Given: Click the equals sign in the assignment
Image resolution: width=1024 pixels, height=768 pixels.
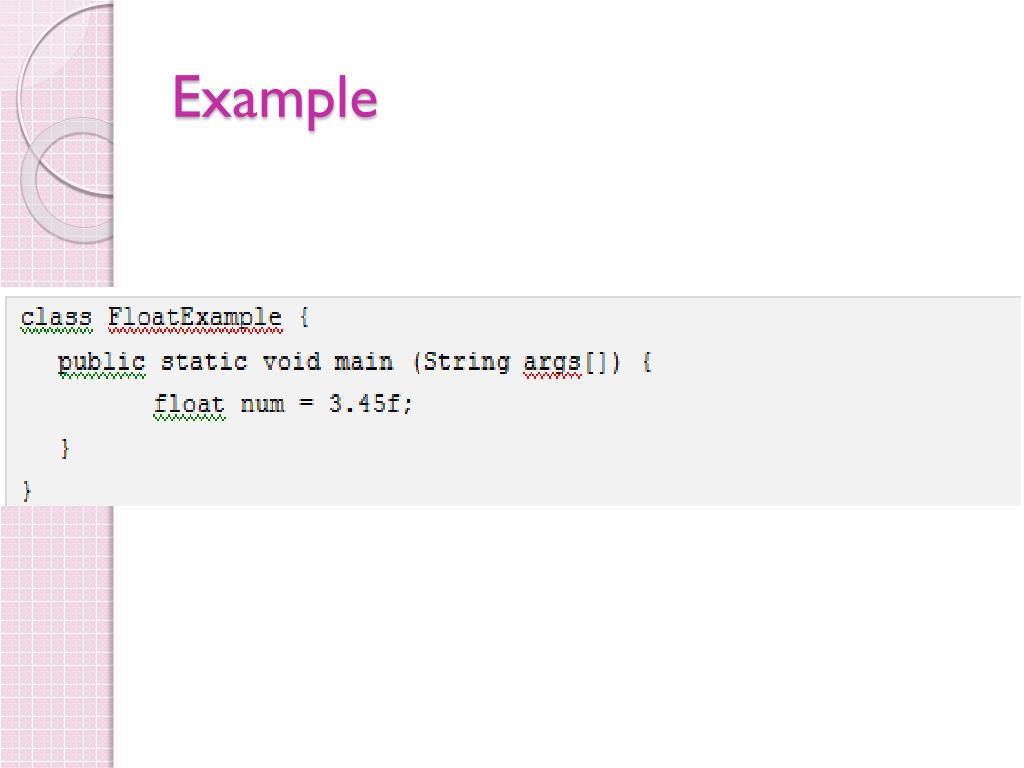Looking at the screenshot, I should click(306, 404).
